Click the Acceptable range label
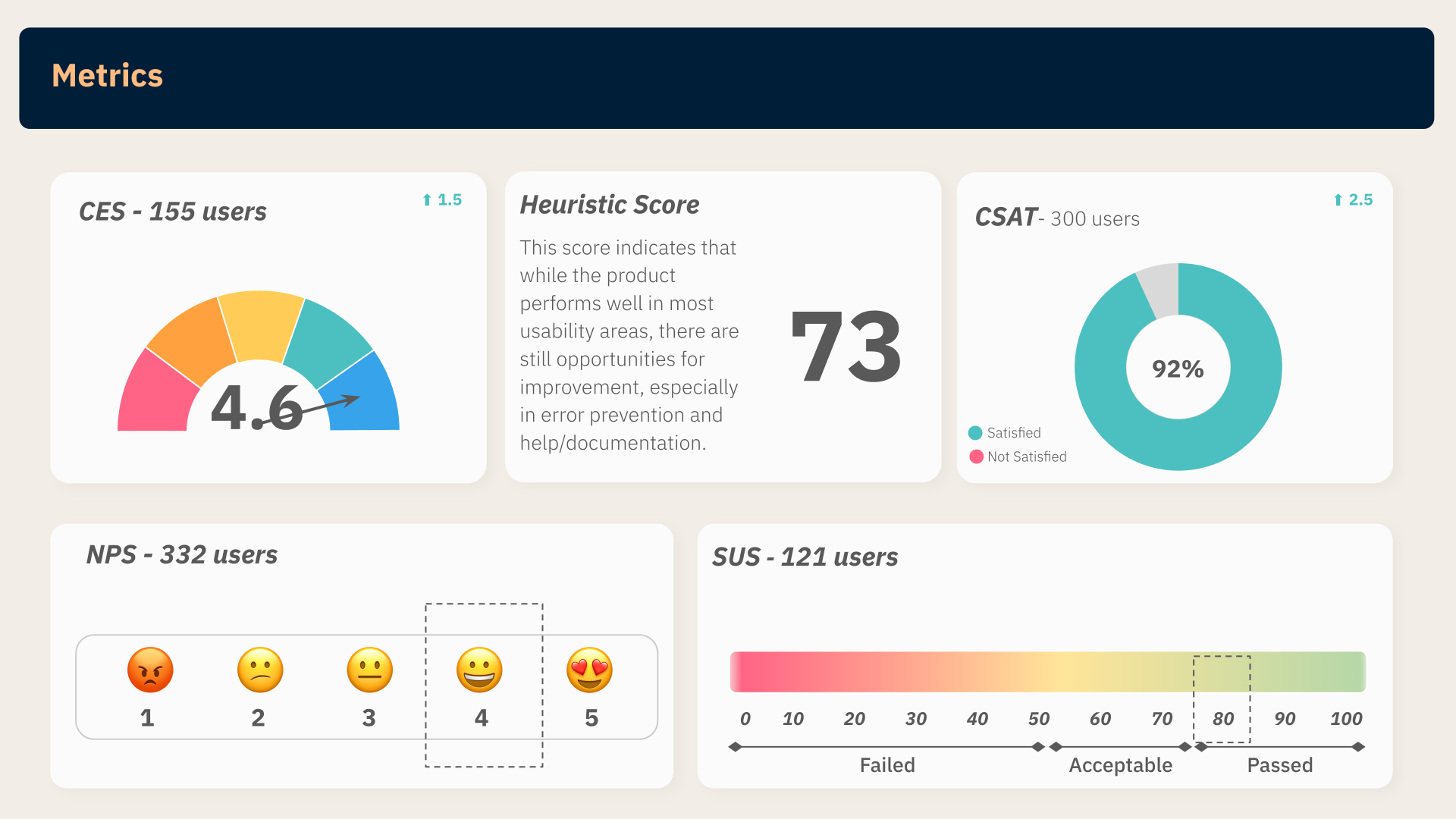This screenshot has height=819, width=1456. pyautogui.click(x=1121, y=766)
